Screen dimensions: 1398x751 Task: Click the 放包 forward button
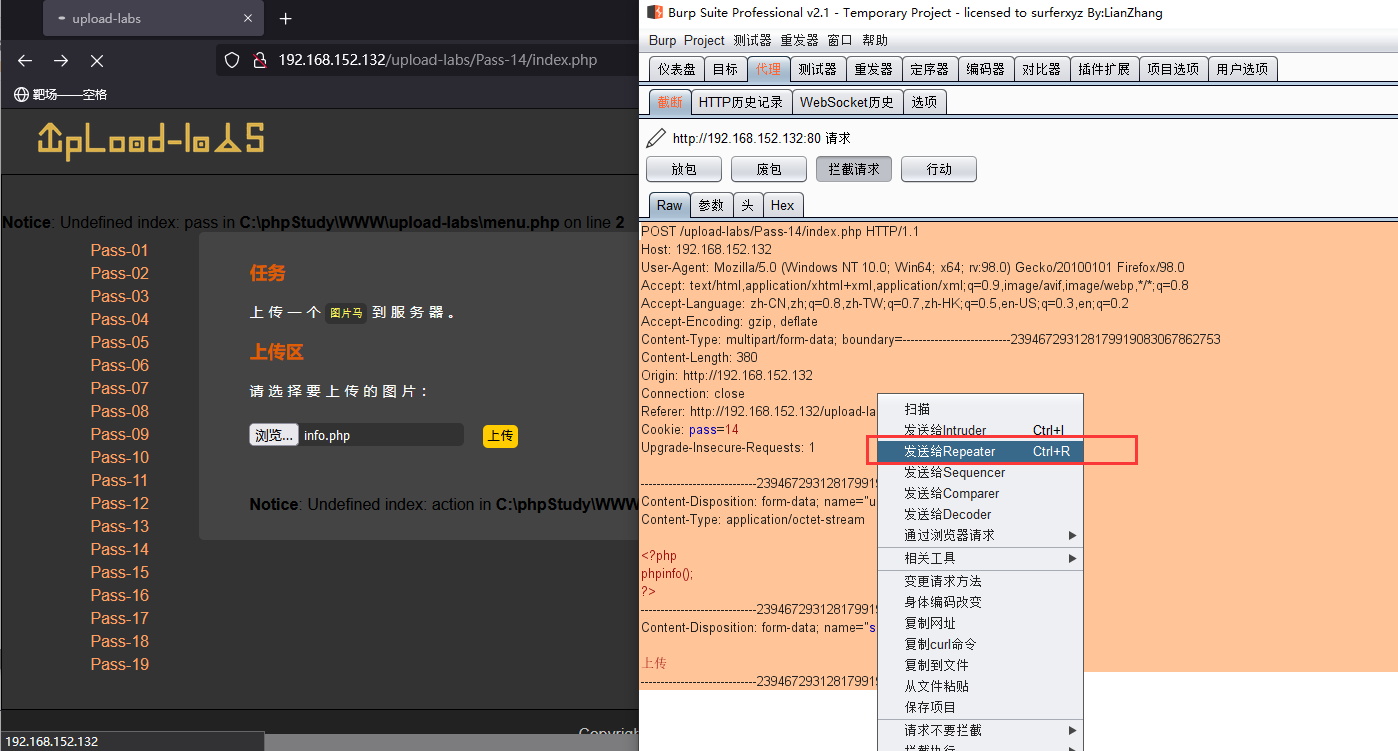pos(683,168)
